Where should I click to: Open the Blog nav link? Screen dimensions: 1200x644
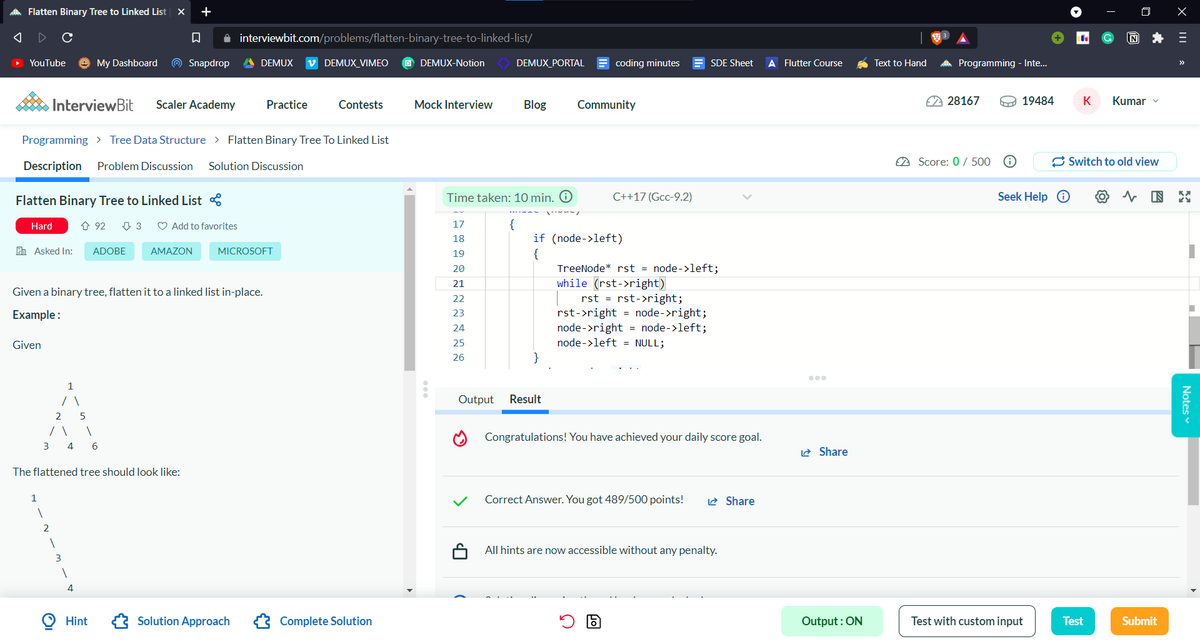(535, 105)
